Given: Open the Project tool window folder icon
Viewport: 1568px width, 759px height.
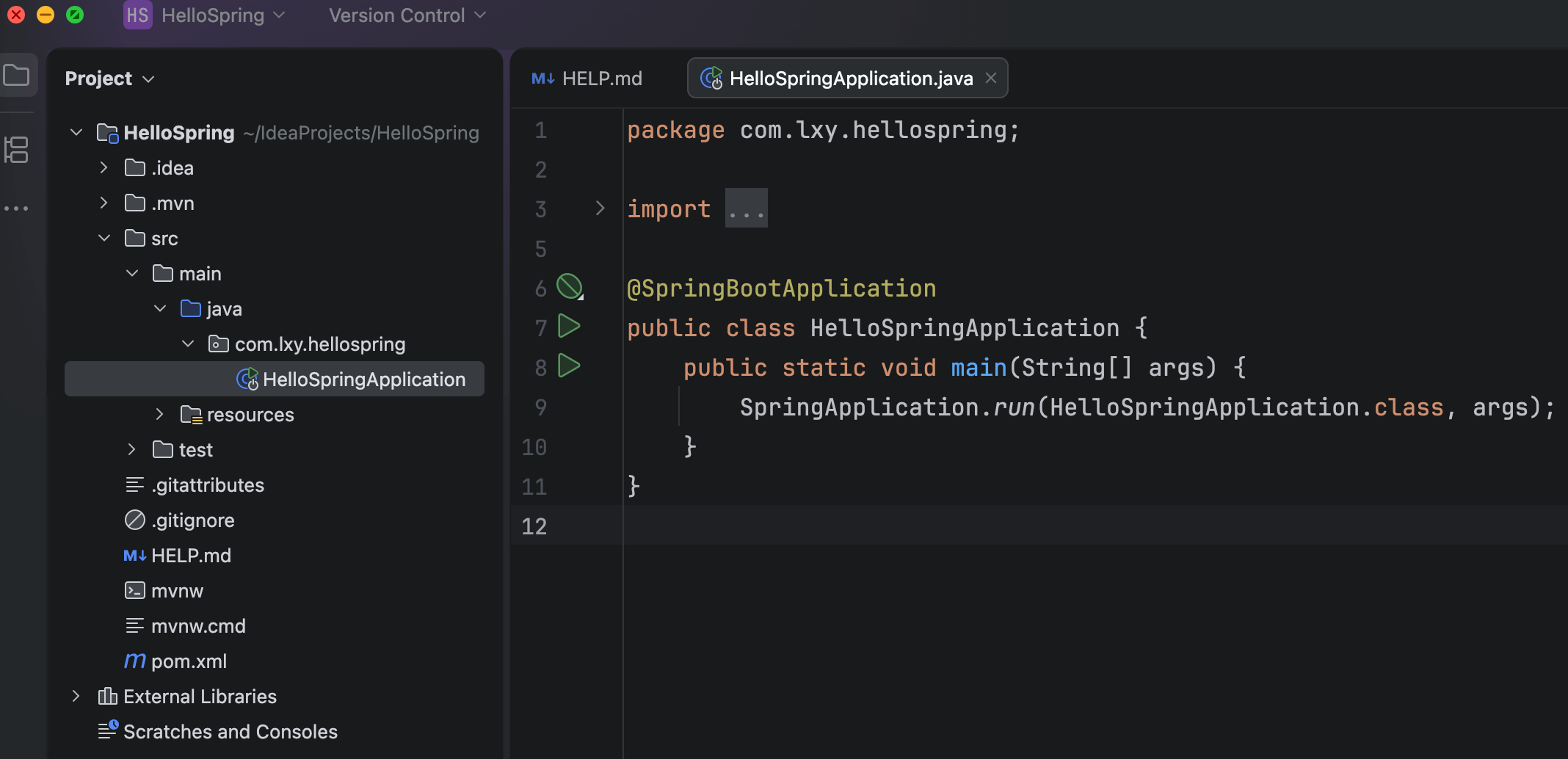Looking at the screenshot, I should coord(17,75).
